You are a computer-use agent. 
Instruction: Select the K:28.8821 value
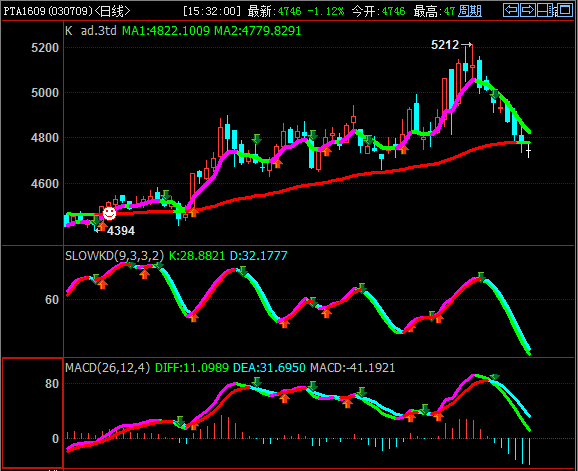coord(197,255)
